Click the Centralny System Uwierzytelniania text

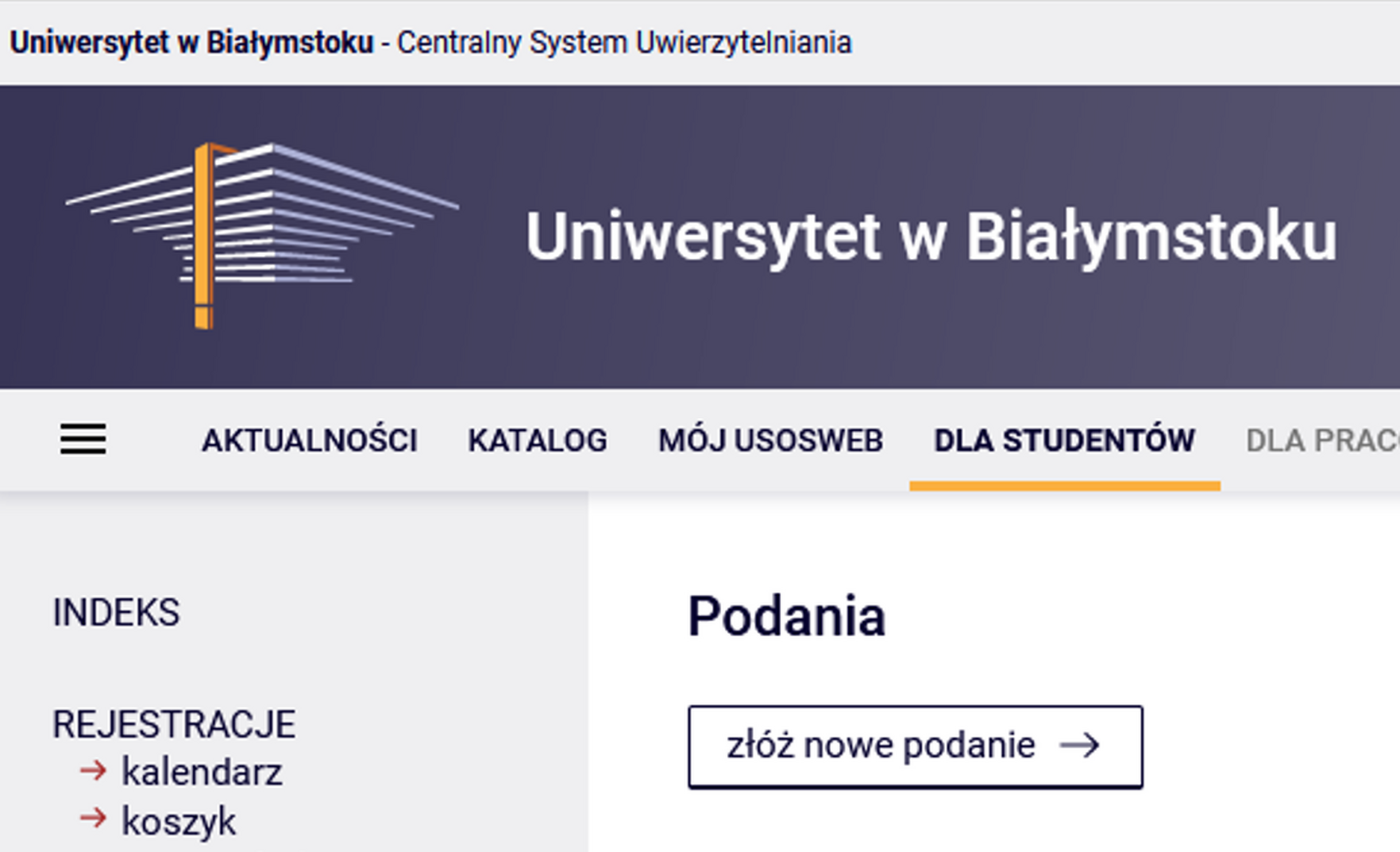[624, 43]
